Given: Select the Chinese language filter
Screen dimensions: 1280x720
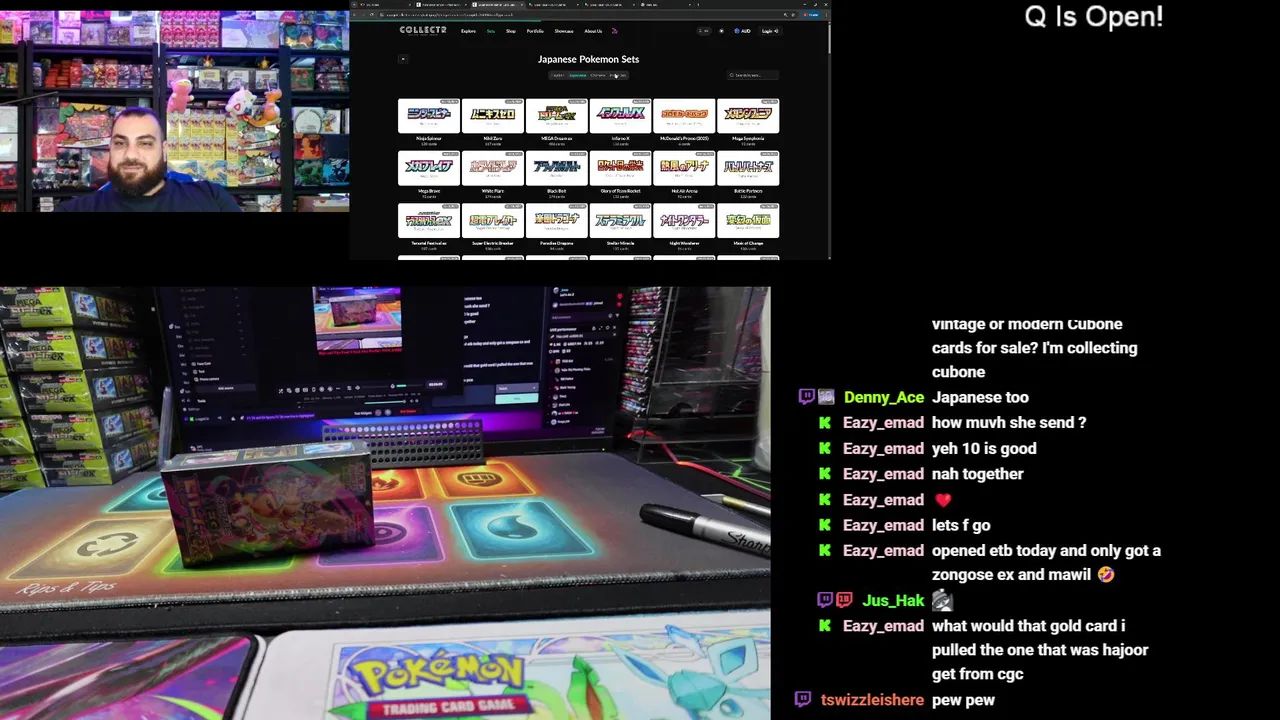Looking at the screenshot, I should [598, 75].
